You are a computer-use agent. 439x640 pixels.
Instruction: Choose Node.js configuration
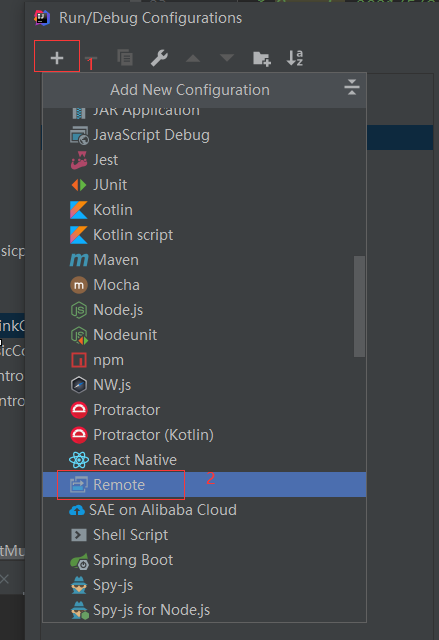pyautogui.click(x=204, y=310)
